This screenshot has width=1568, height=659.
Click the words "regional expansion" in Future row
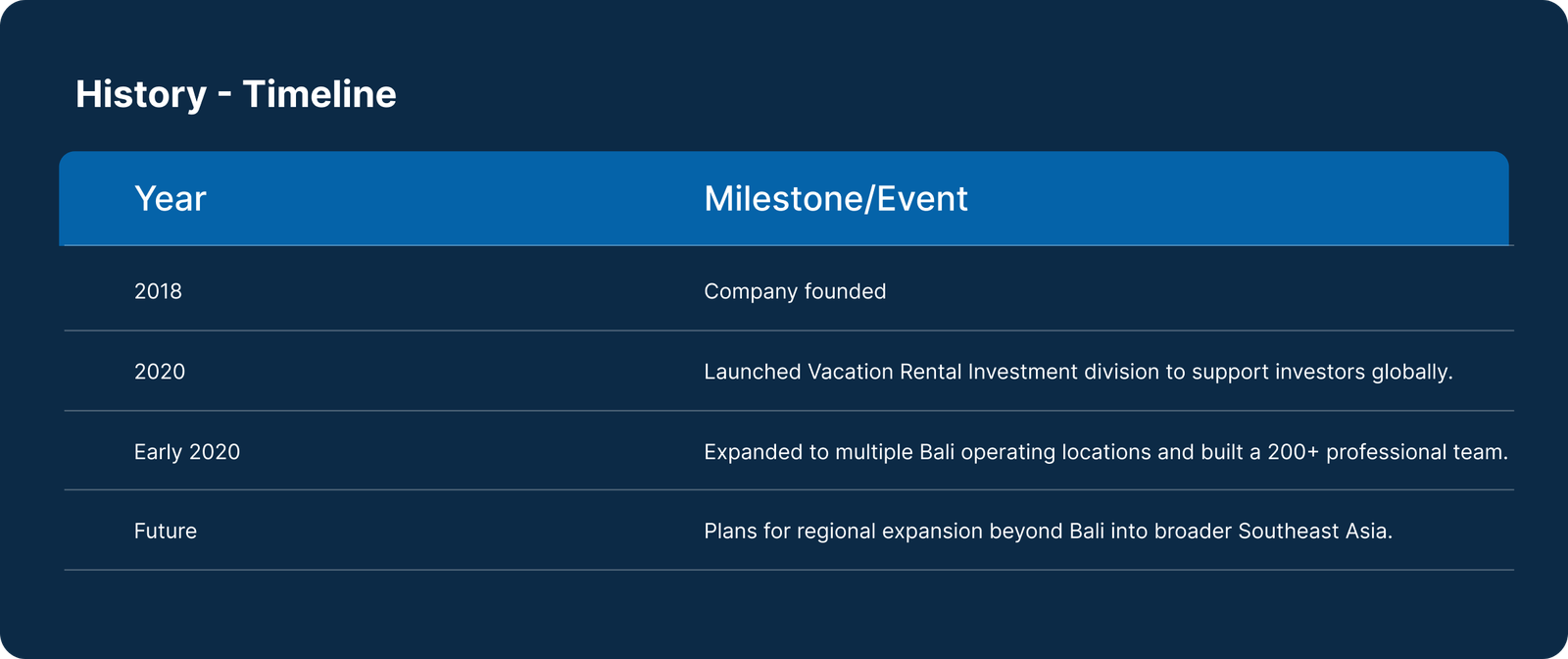point(890,532)
